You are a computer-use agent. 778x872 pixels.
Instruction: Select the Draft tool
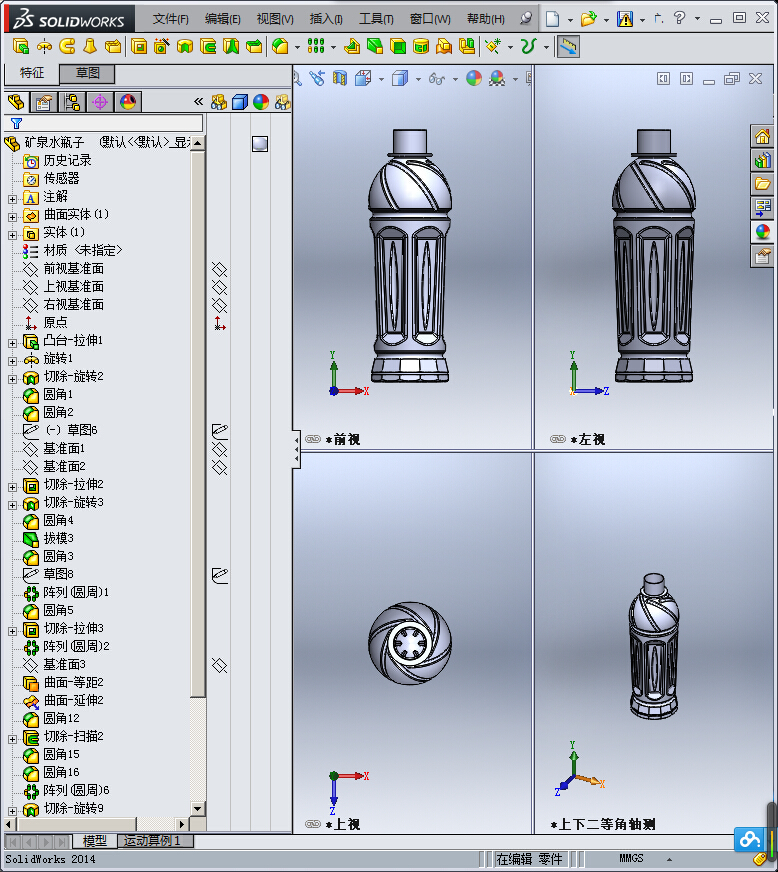[375, 47]
